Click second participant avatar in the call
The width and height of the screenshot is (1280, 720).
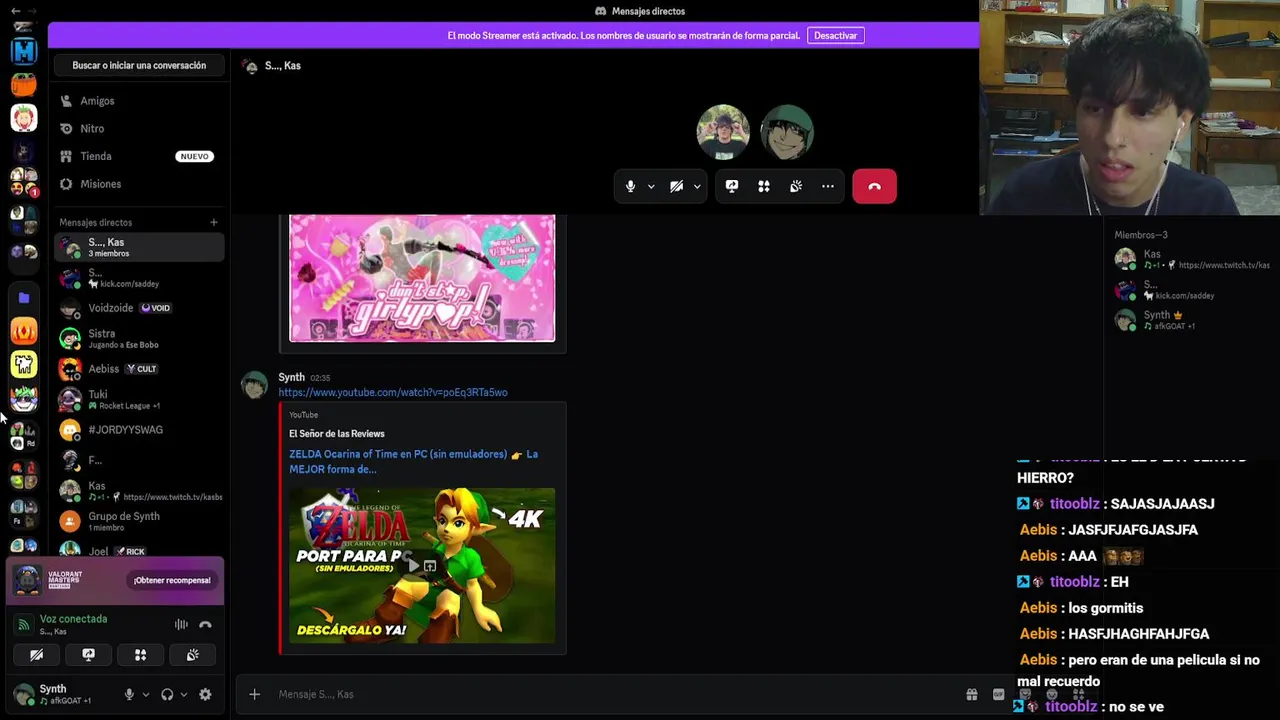tap(787, 132)
